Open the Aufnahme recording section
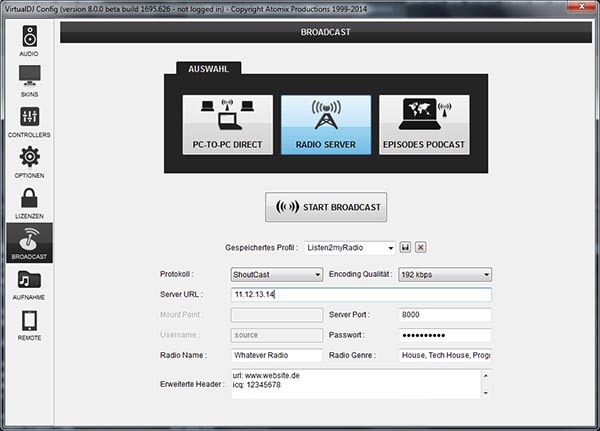Screen dimensions: 600x431 29,285
